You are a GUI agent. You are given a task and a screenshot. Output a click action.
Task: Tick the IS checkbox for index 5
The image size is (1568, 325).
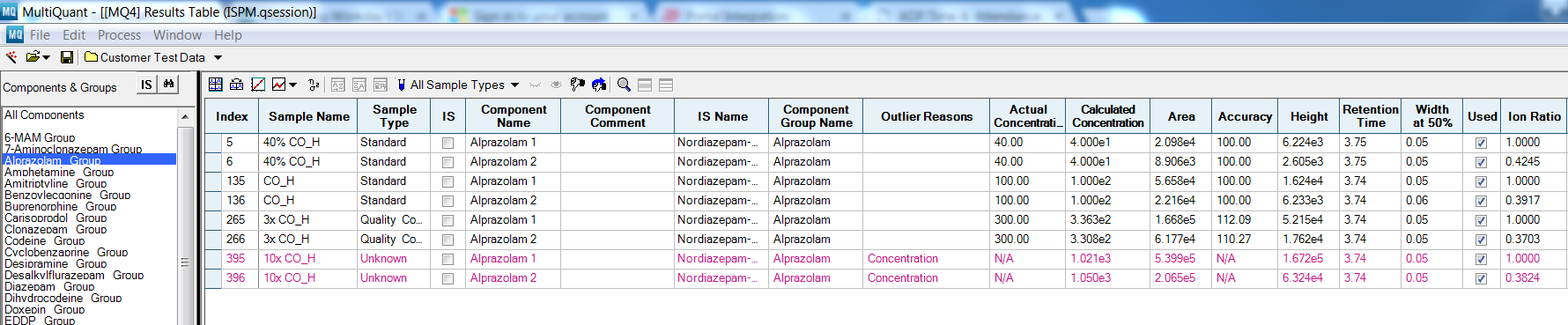click(447, 143)
